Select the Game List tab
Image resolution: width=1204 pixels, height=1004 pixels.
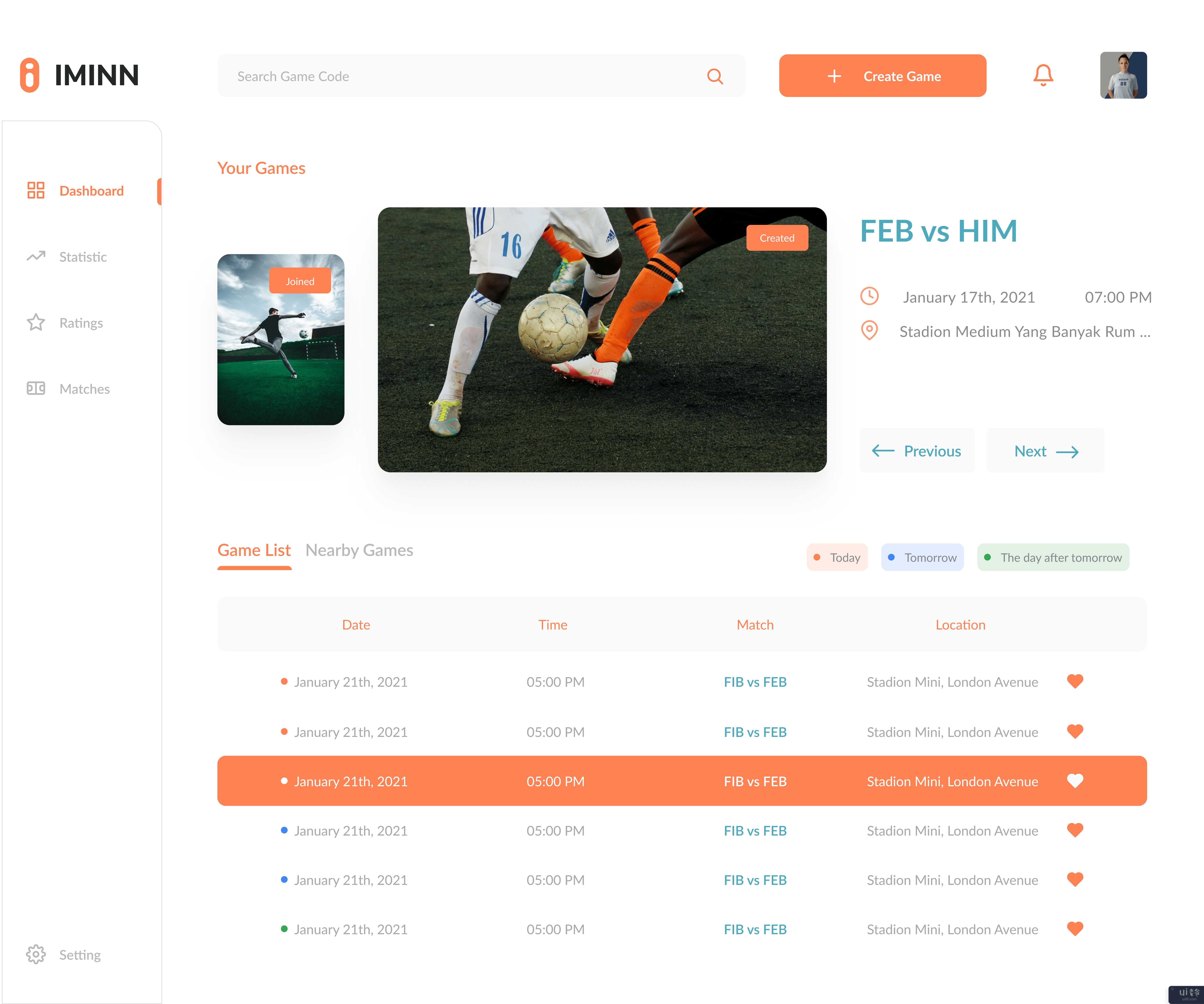click(x=255, y=549)
